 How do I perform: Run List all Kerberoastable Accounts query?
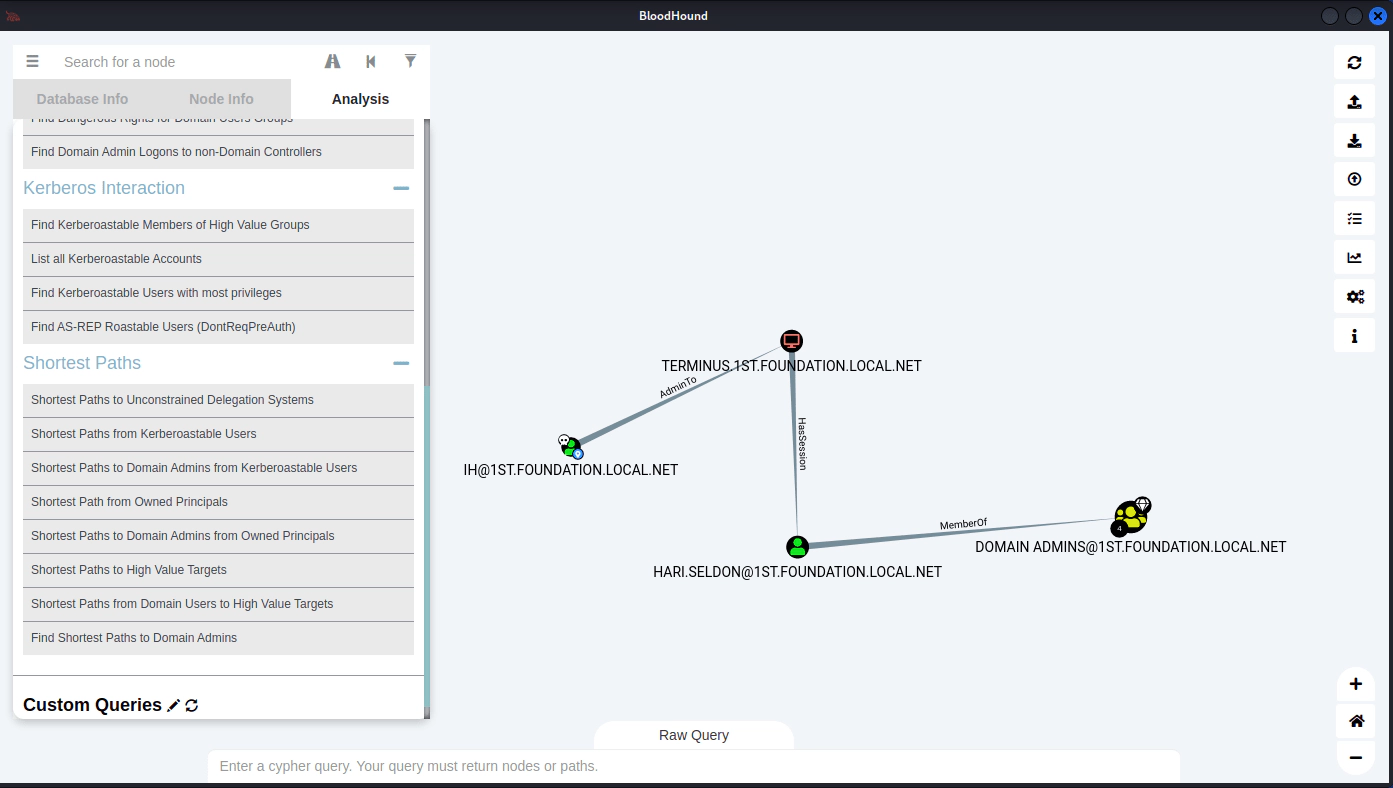point(218,259)
